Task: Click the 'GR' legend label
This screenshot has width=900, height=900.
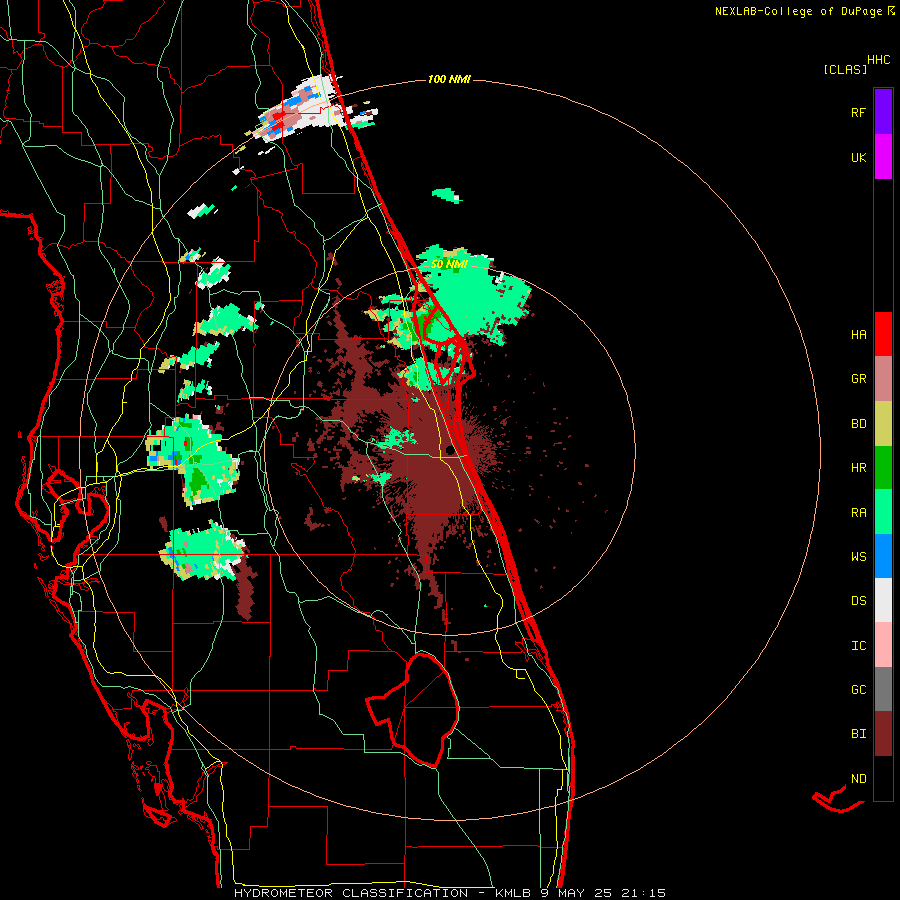Action: point(858,379)
